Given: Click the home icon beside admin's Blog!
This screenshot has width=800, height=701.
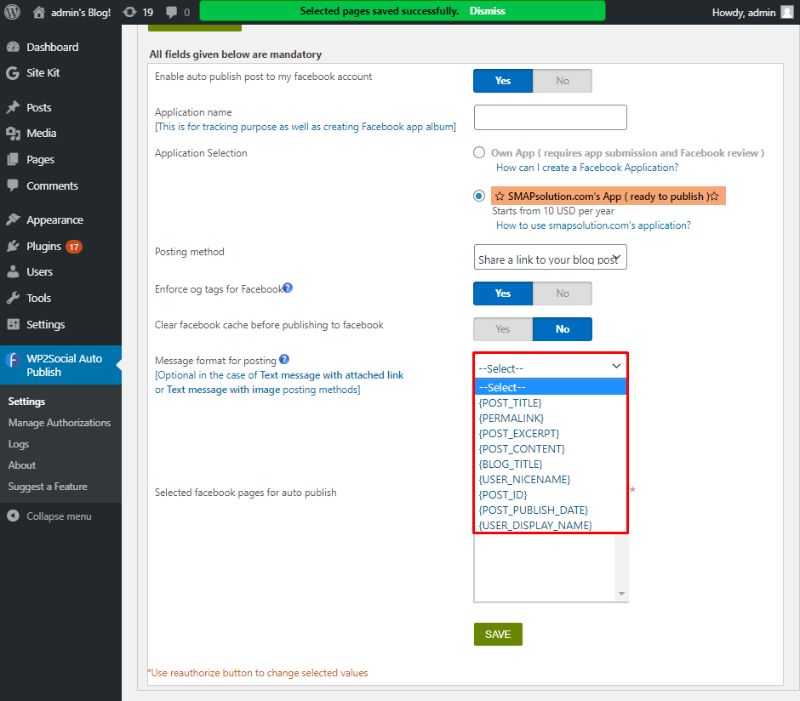Looking at the screenshot, I should coord(39,12).
